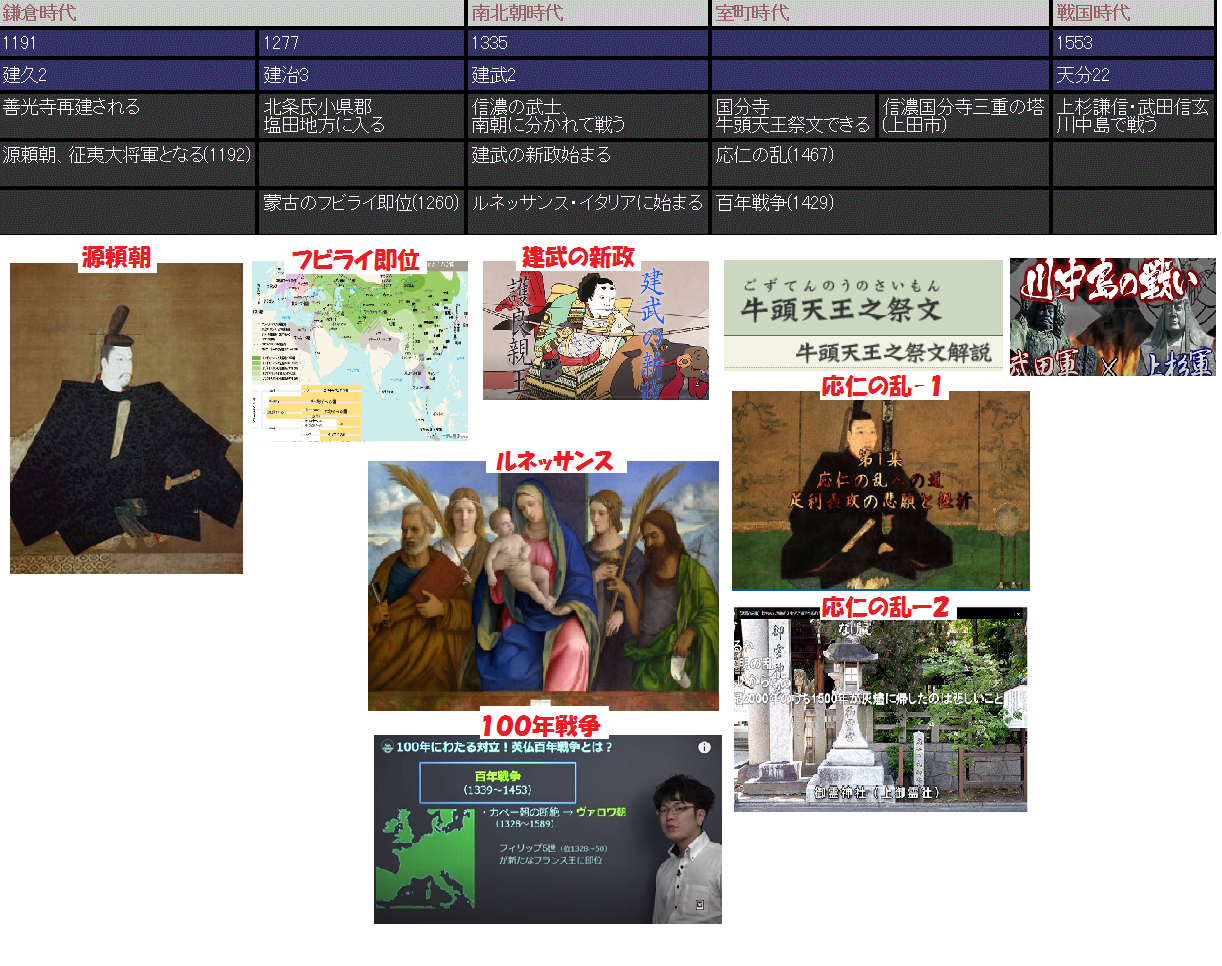The image size is (1222, 966).
Task: Click the info icon on the 100年戦争 video
Action: coord(704,747)
